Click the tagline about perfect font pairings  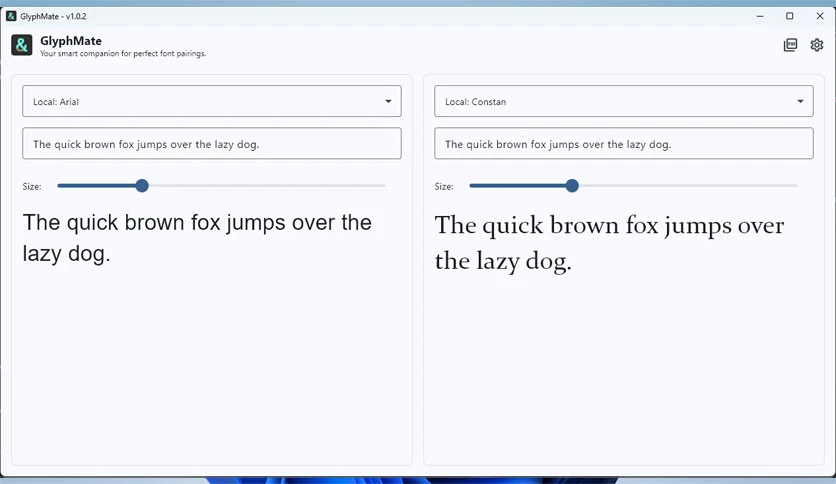pos(123,54)
